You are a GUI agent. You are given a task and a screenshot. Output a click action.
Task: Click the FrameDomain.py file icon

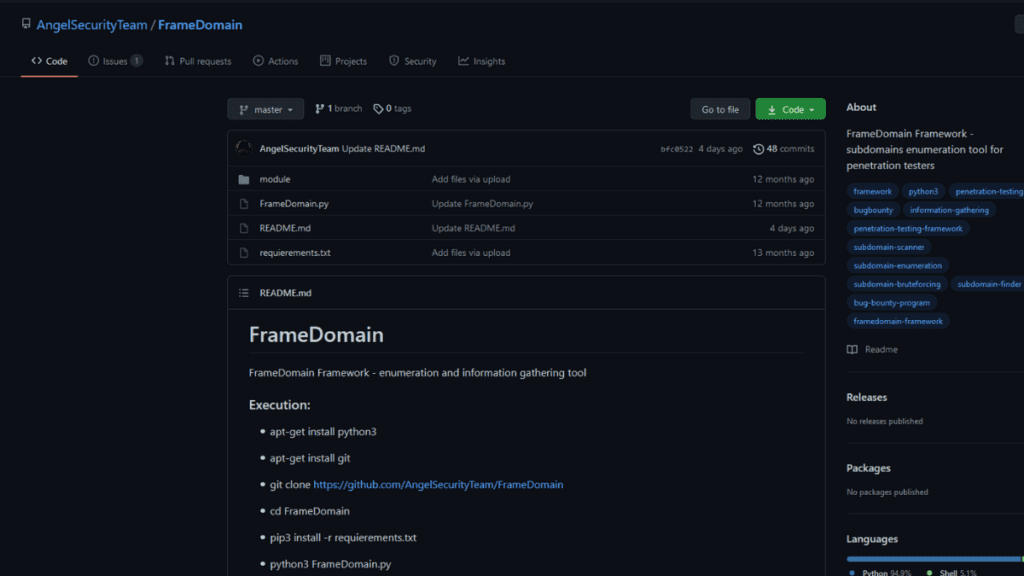tap(244, 204)
